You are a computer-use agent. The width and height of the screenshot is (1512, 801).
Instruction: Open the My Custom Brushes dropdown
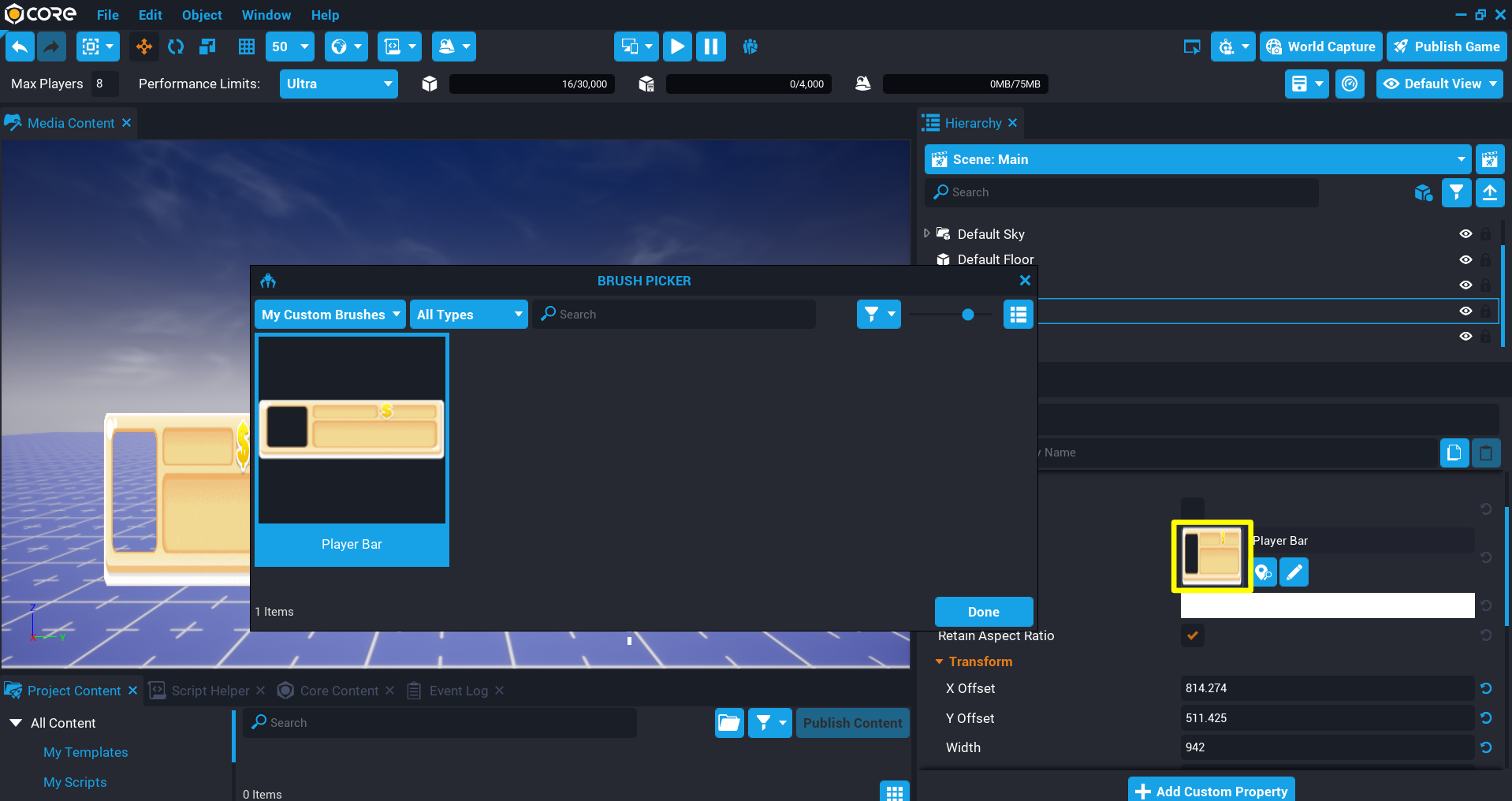tap(330, 315)
